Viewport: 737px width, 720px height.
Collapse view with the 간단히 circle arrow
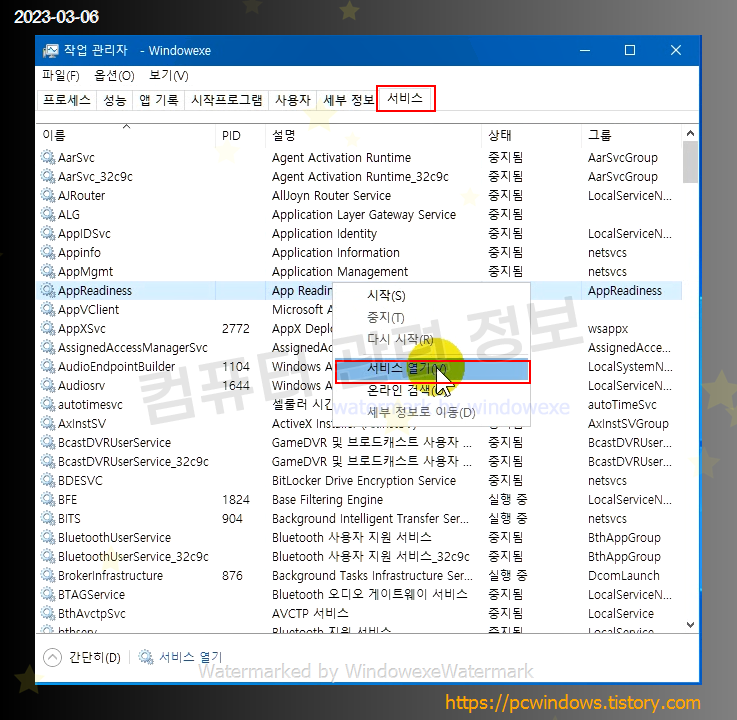pyautogui.click(x=52, y=657)
